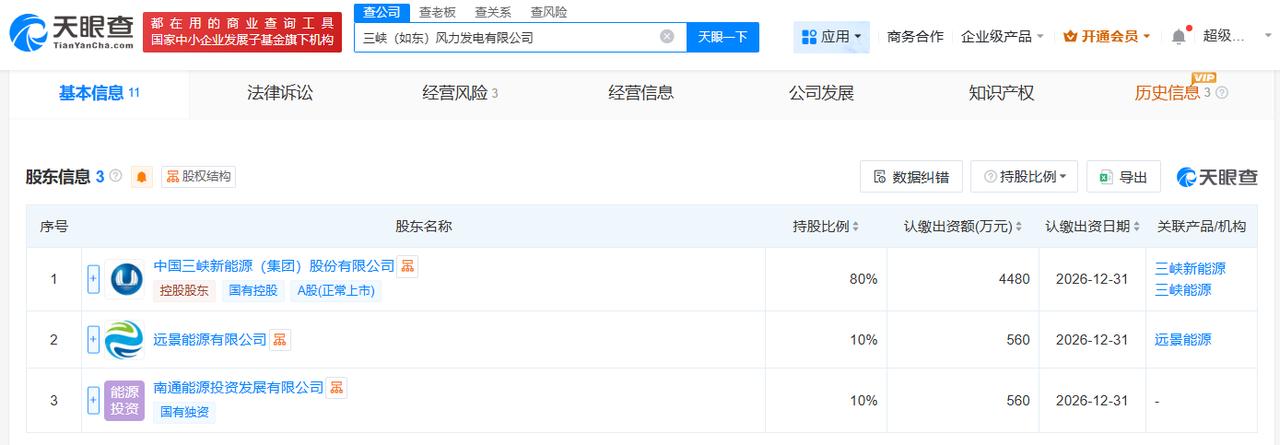Click the 80% shareholding cell
Image resolution: width=1280 pixels, height=445 pixels.
click(826, 279)
